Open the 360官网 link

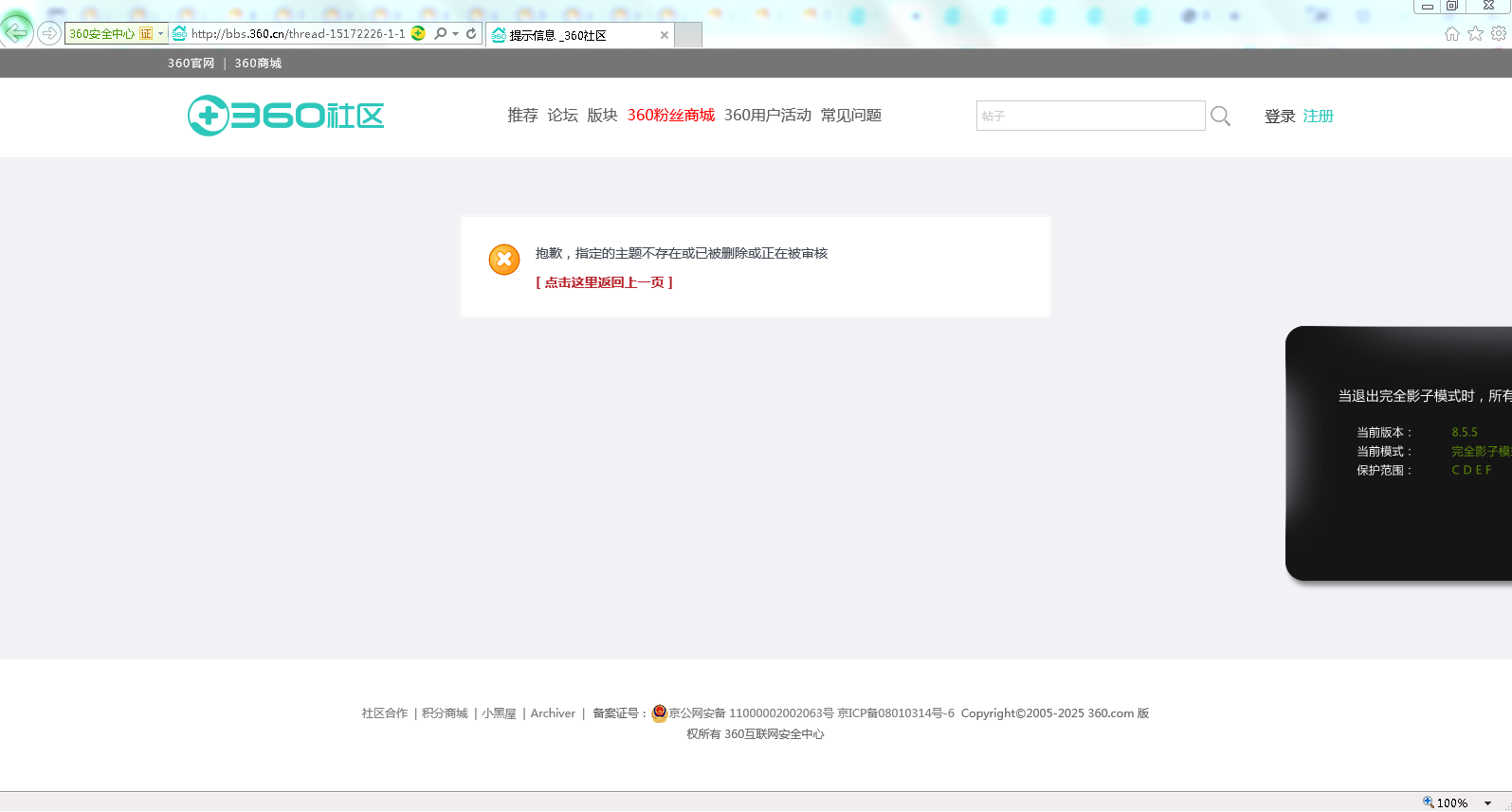click(x=191, y=63)
